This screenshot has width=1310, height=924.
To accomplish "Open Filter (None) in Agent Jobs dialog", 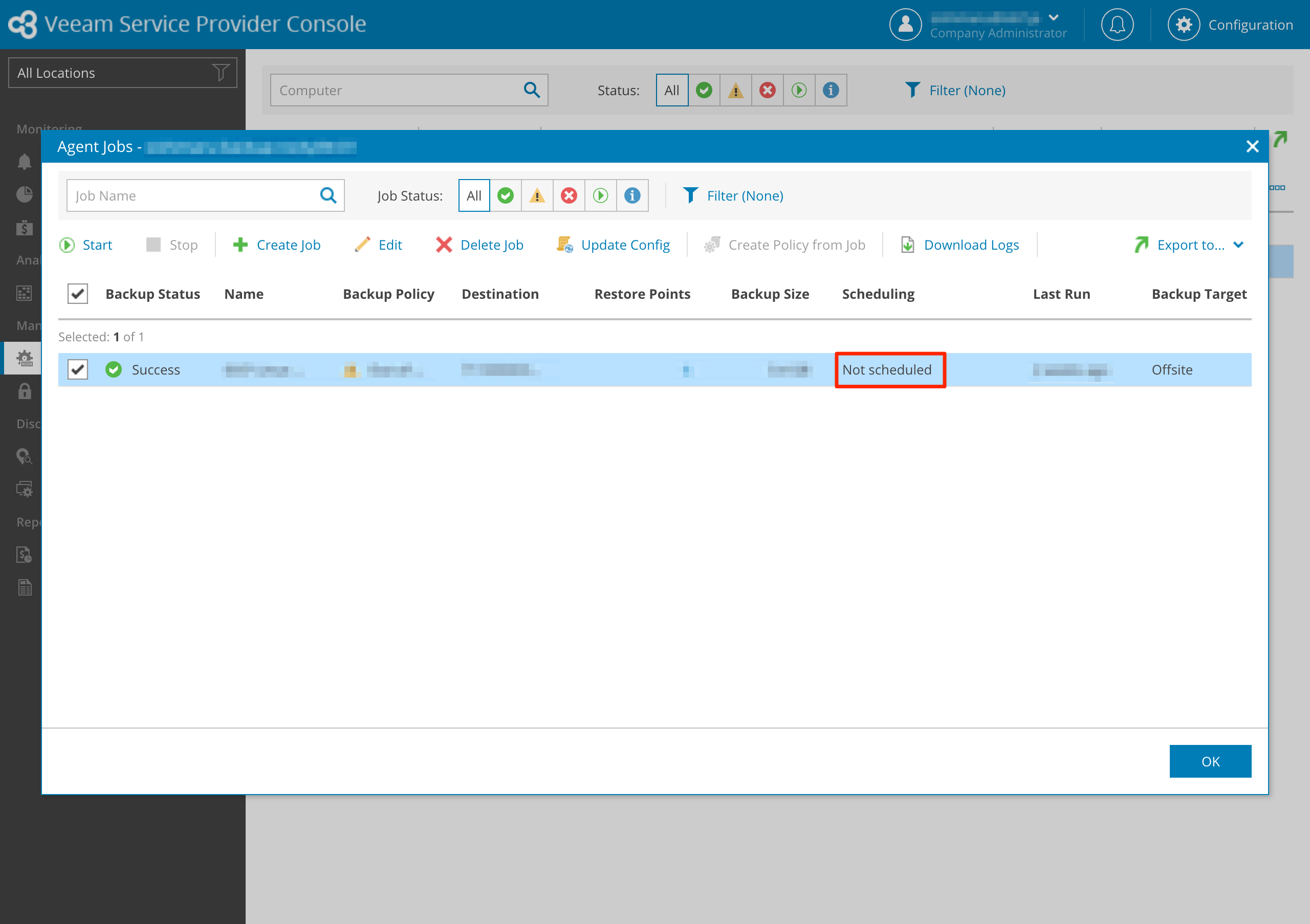I will (733, 195).
